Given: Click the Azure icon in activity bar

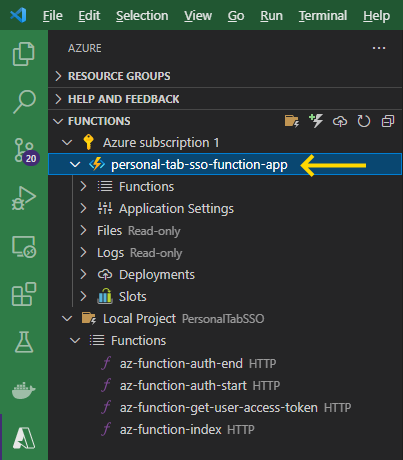Looking at the screenshot, I should pyautogui.click(x=24, y=438).
